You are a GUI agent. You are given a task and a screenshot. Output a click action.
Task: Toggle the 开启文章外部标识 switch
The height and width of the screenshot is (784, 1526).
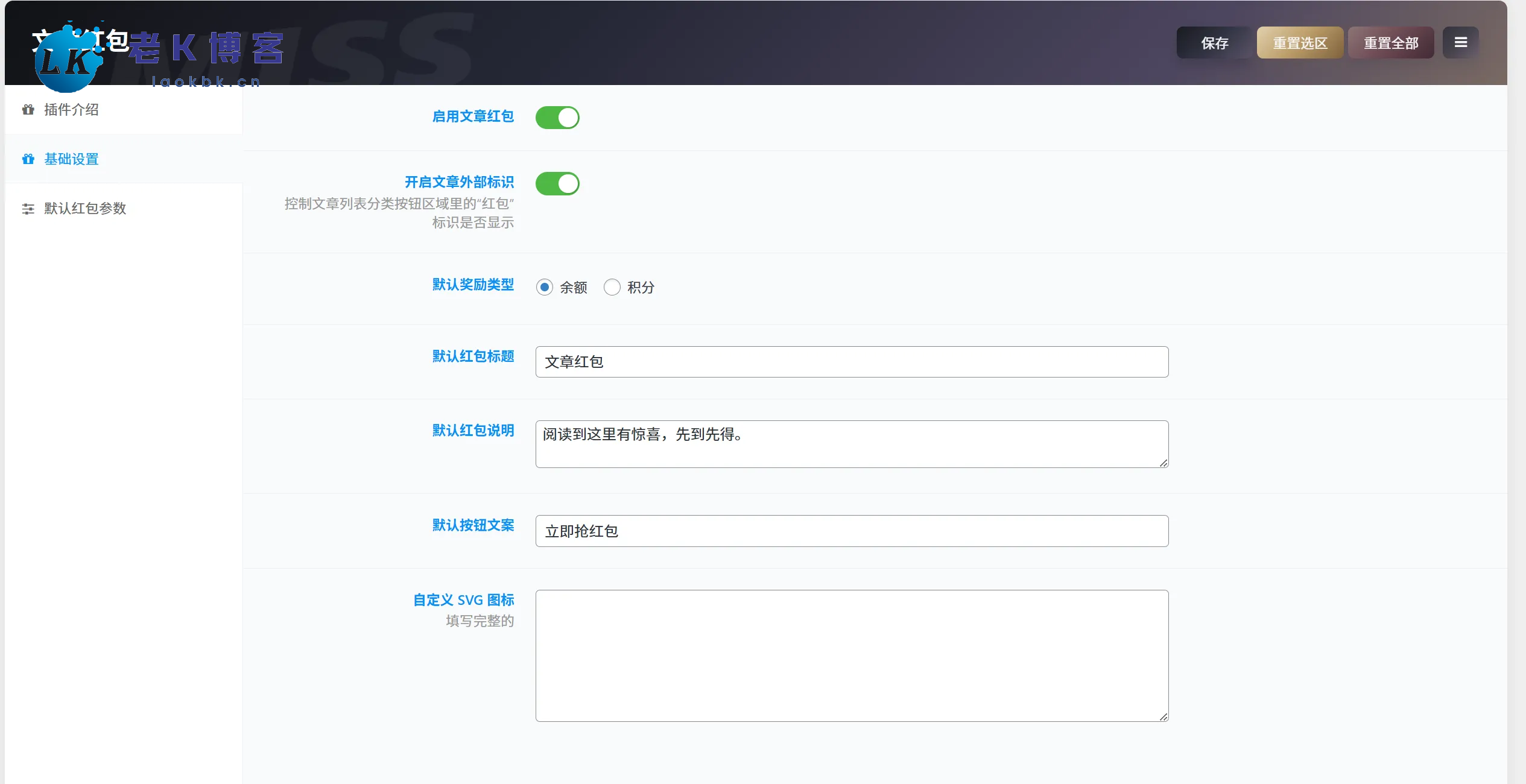coord(557,183)
